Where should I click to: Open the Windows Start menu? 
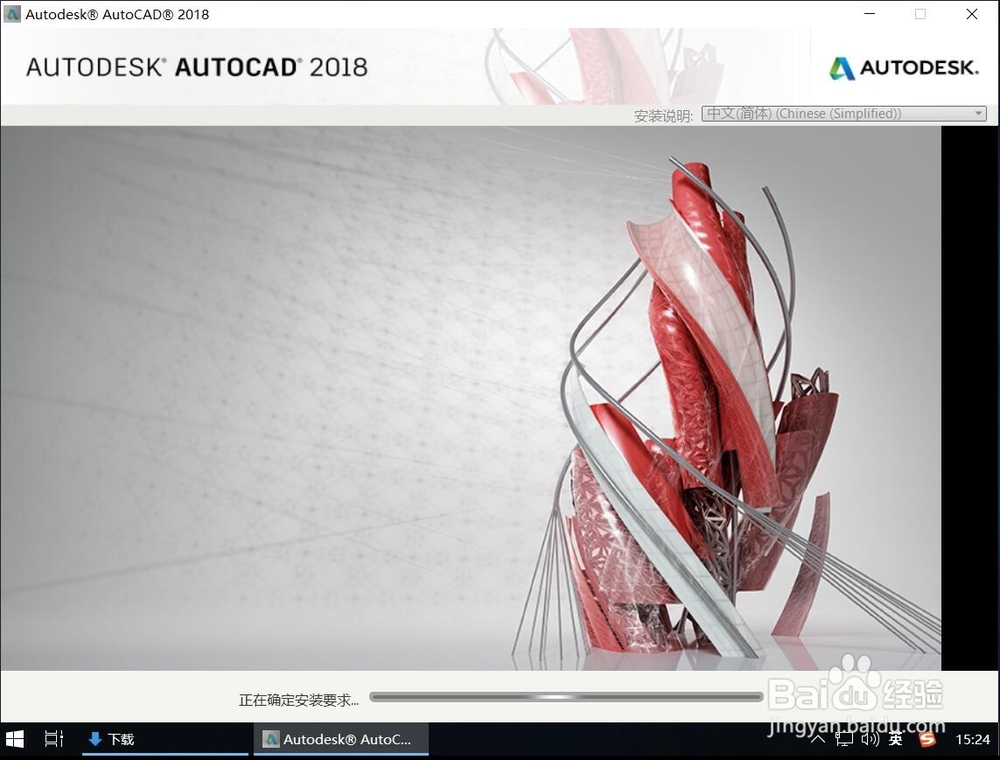pos(15,739)
